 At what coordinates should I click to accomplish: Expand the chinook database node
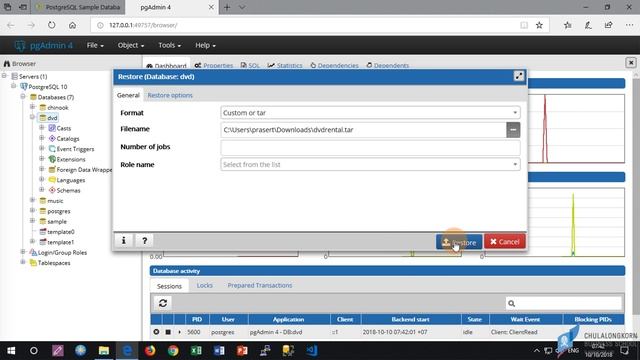point(33,107)
